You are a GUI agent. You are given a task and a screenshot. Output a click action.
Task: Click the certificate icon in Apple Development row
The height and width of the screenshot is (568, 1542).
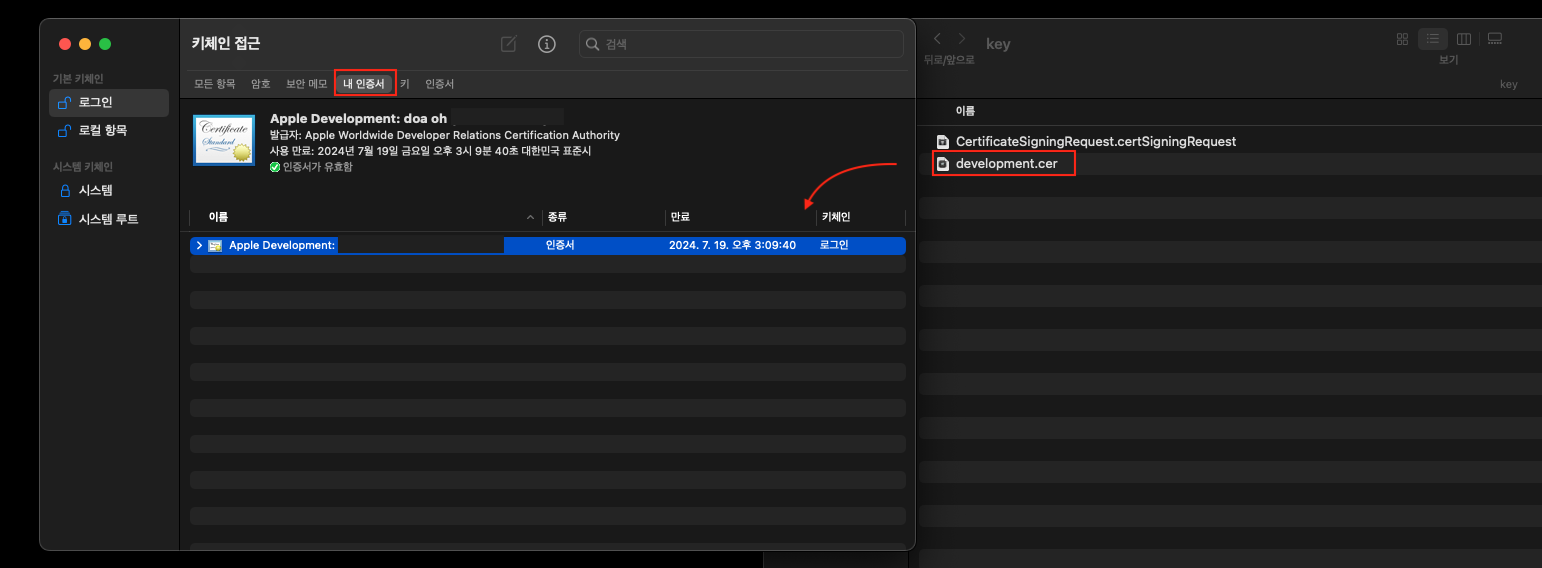[215, 245]
